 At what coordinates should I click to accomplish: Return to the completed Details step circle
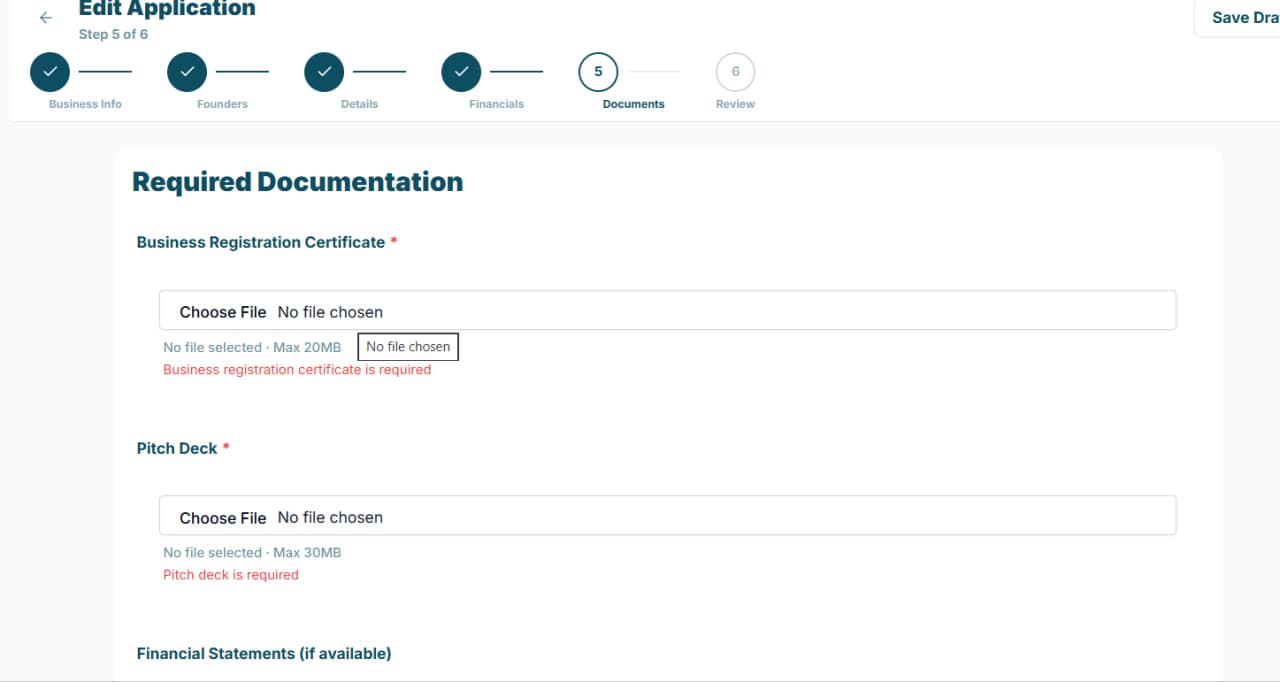point(324,72)
